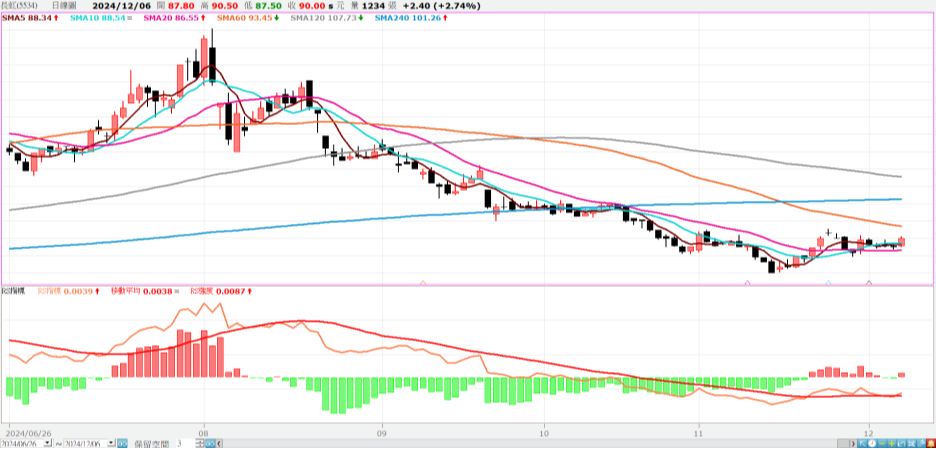Click the 12 month axis label
The image size is (936, 449).
click(869, 431)
